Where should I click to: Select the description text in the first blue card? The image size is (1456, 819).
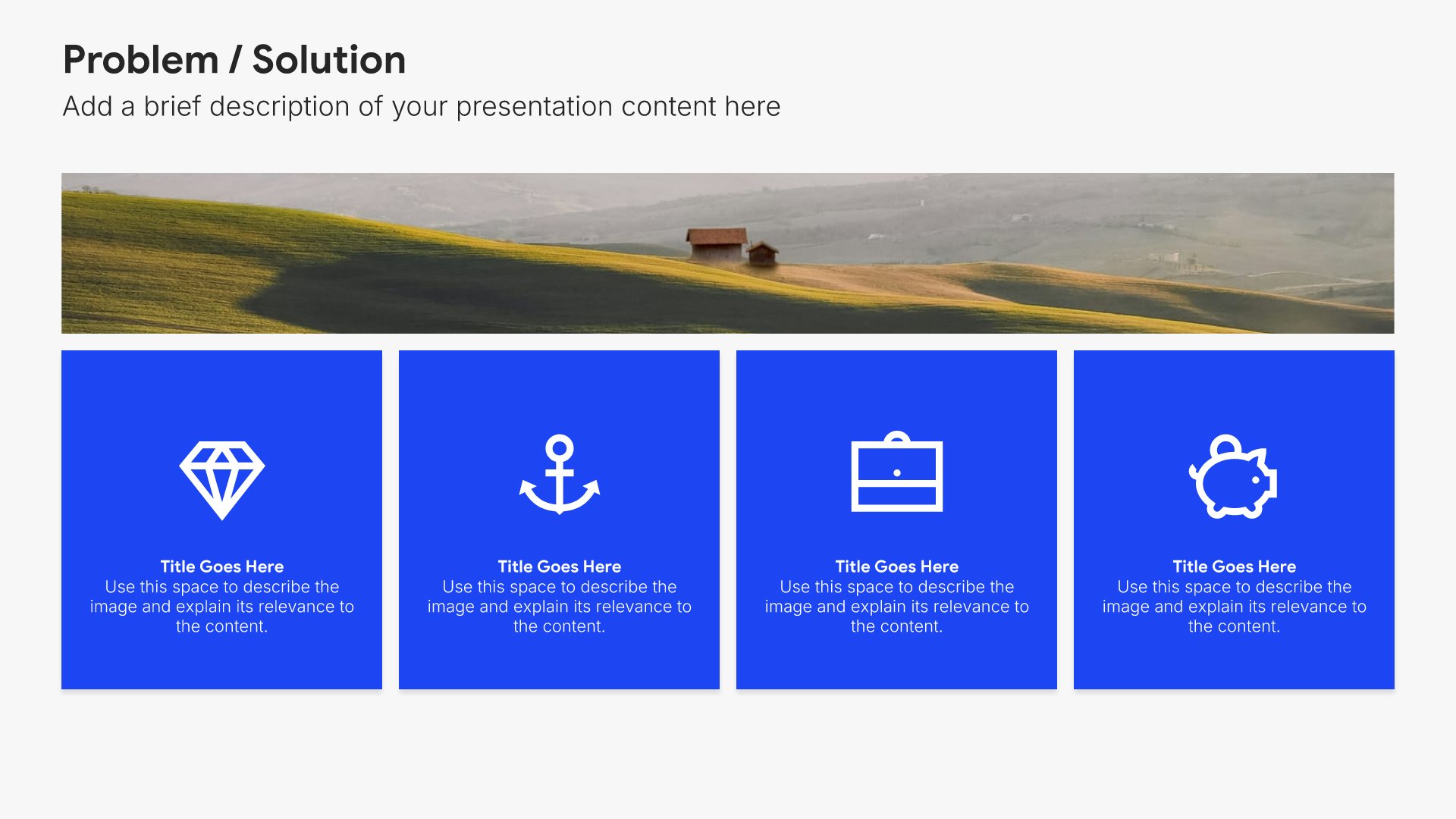click(x=221, y=607)
